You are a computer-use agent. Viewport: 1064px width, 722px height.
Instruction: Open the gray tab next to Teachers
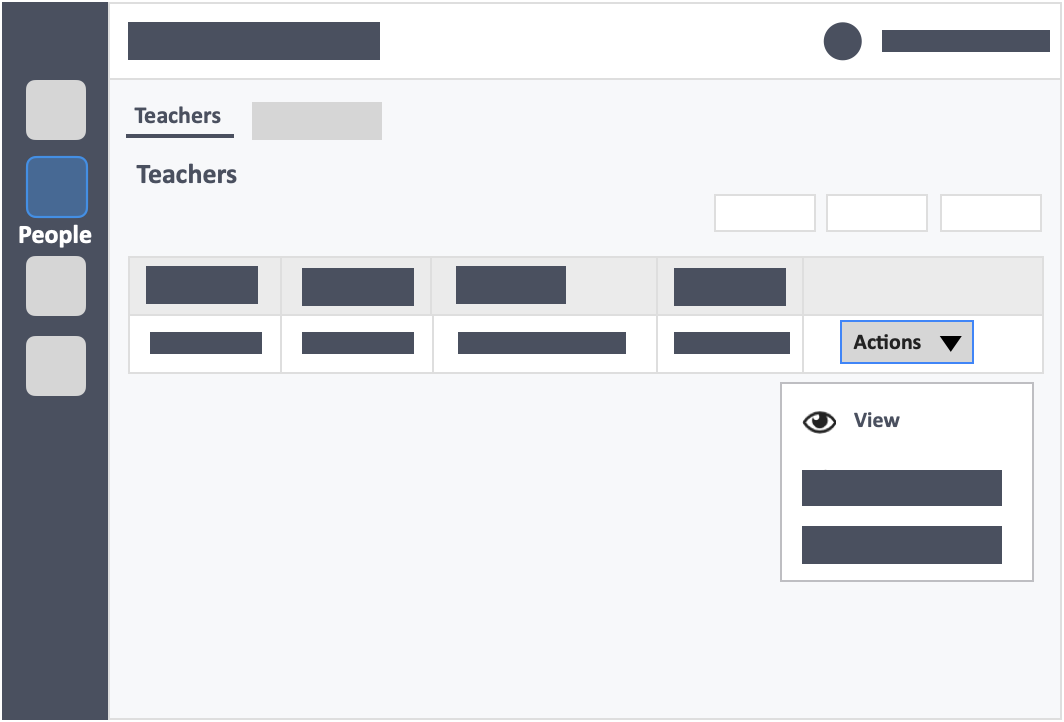317,121
